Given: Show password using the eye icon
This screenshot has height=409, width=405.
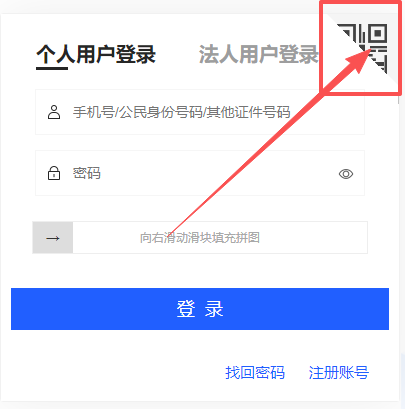Looking at the screenshot, I should (346, 174).
